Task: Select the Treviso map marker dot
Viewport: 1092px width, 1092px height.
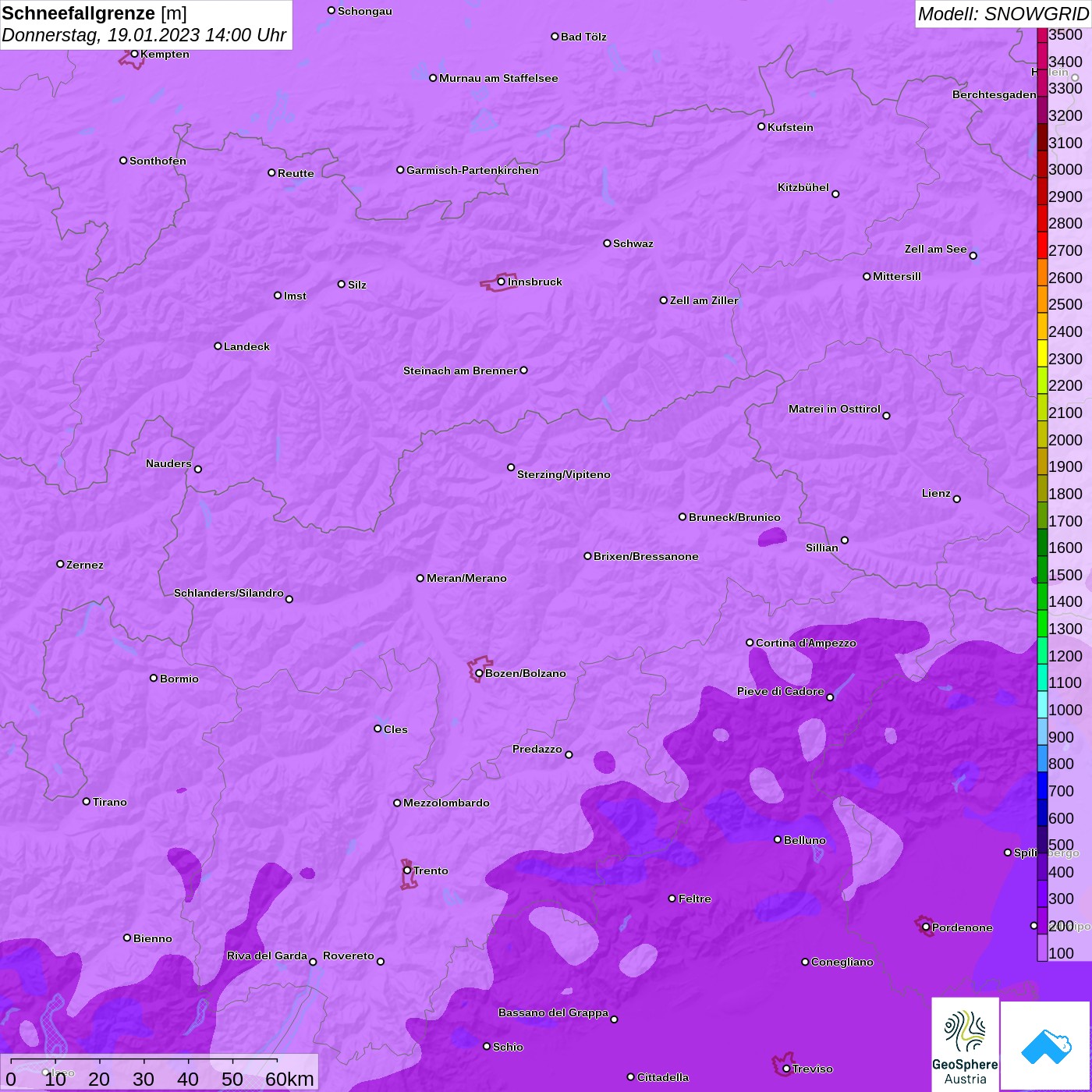Action: (x=786, y=1069)
